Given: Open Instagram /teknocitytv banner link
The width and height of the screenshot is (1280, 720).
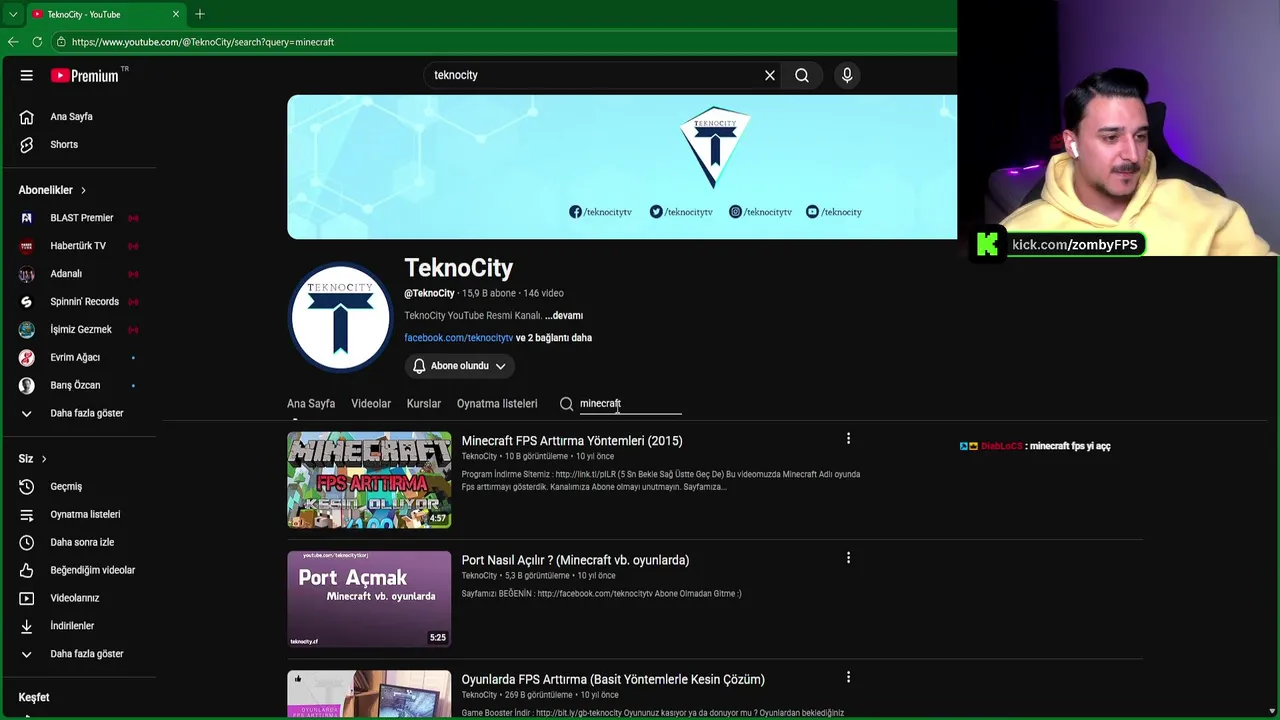Looking at the screenshot, I should tap(760, 212).
